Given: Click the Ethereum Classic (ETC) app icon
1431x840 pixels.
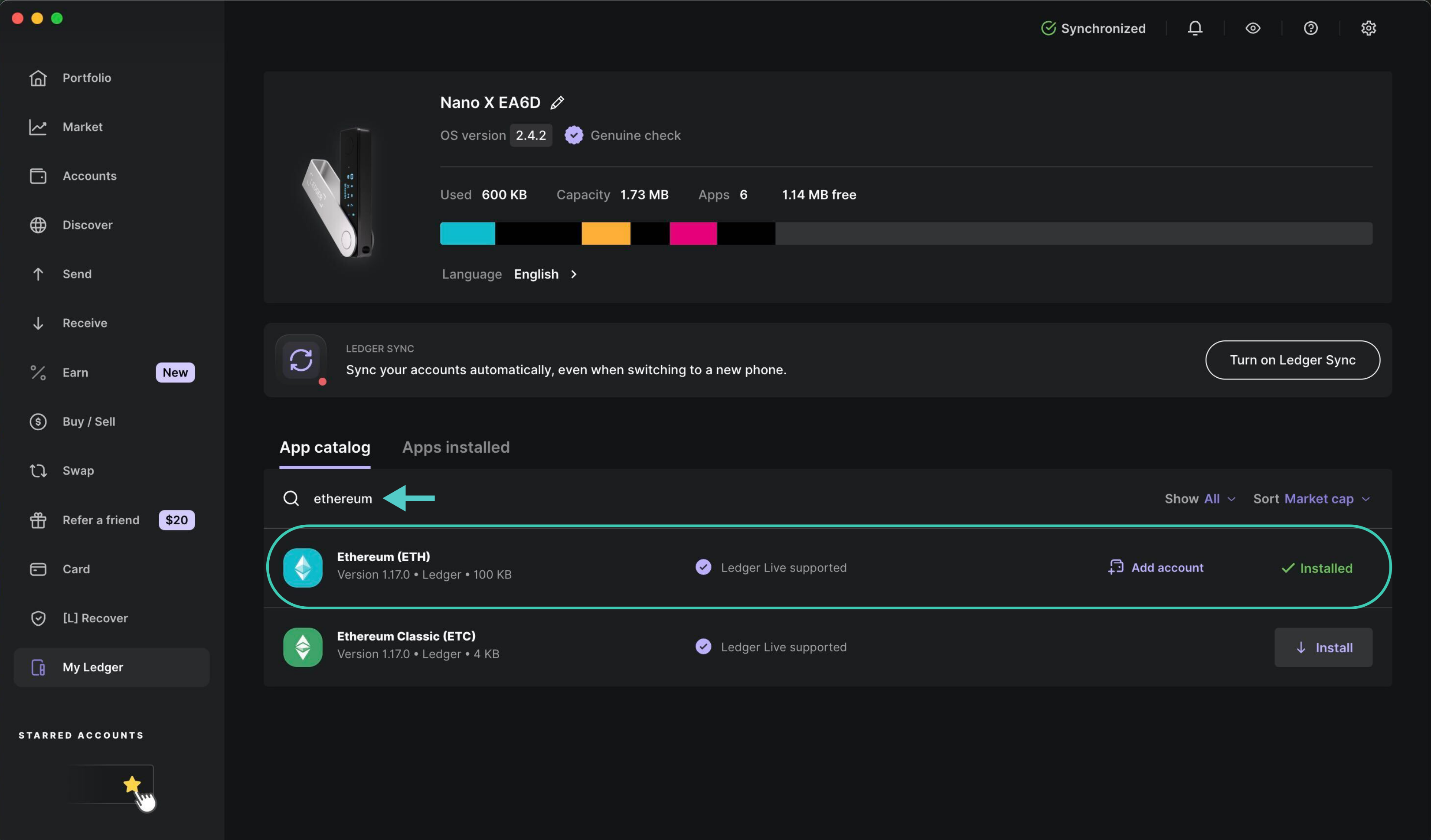Looking at the screenshot, I should pos(303,647).
